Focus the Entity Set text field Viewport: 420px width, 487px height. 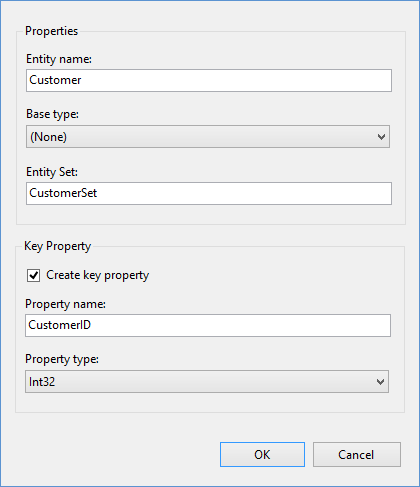(x=209, y=193)
